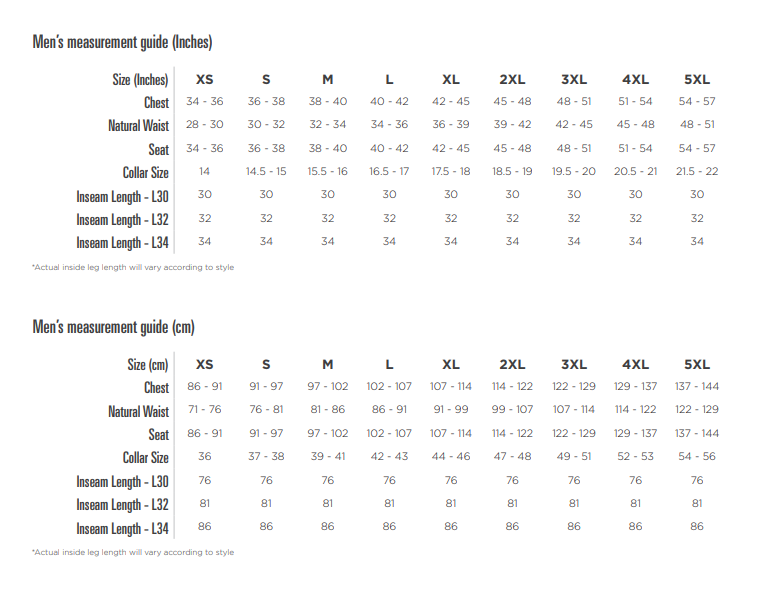This screenshot has width=757, height=604.
Task: Select the XS column header in cm table
Action: point(204,364)
